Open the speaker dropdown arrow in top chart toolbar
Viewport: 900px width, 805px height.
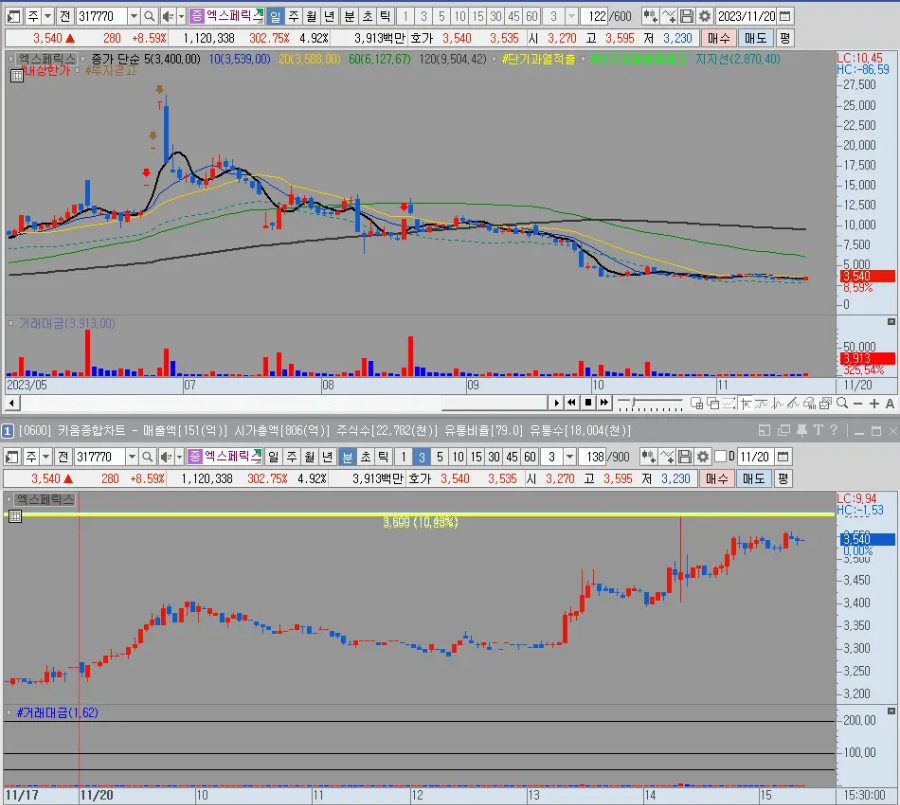(x=181, y=16)
